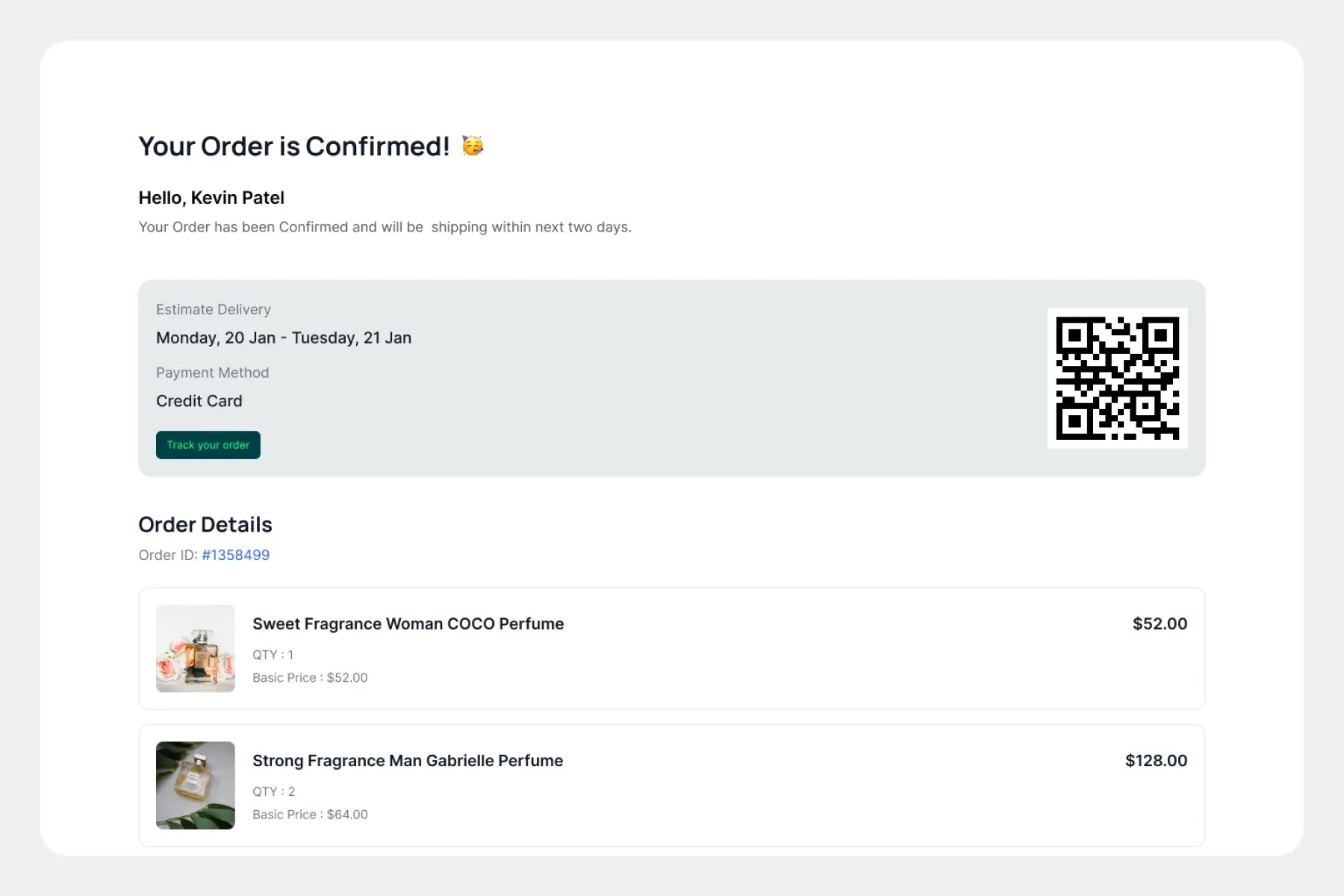Image resolution: width=1344 pixels, height=896 pixels.
Task: Click the Basic Price $64.00 text
Action: click(x=310, y=815)
